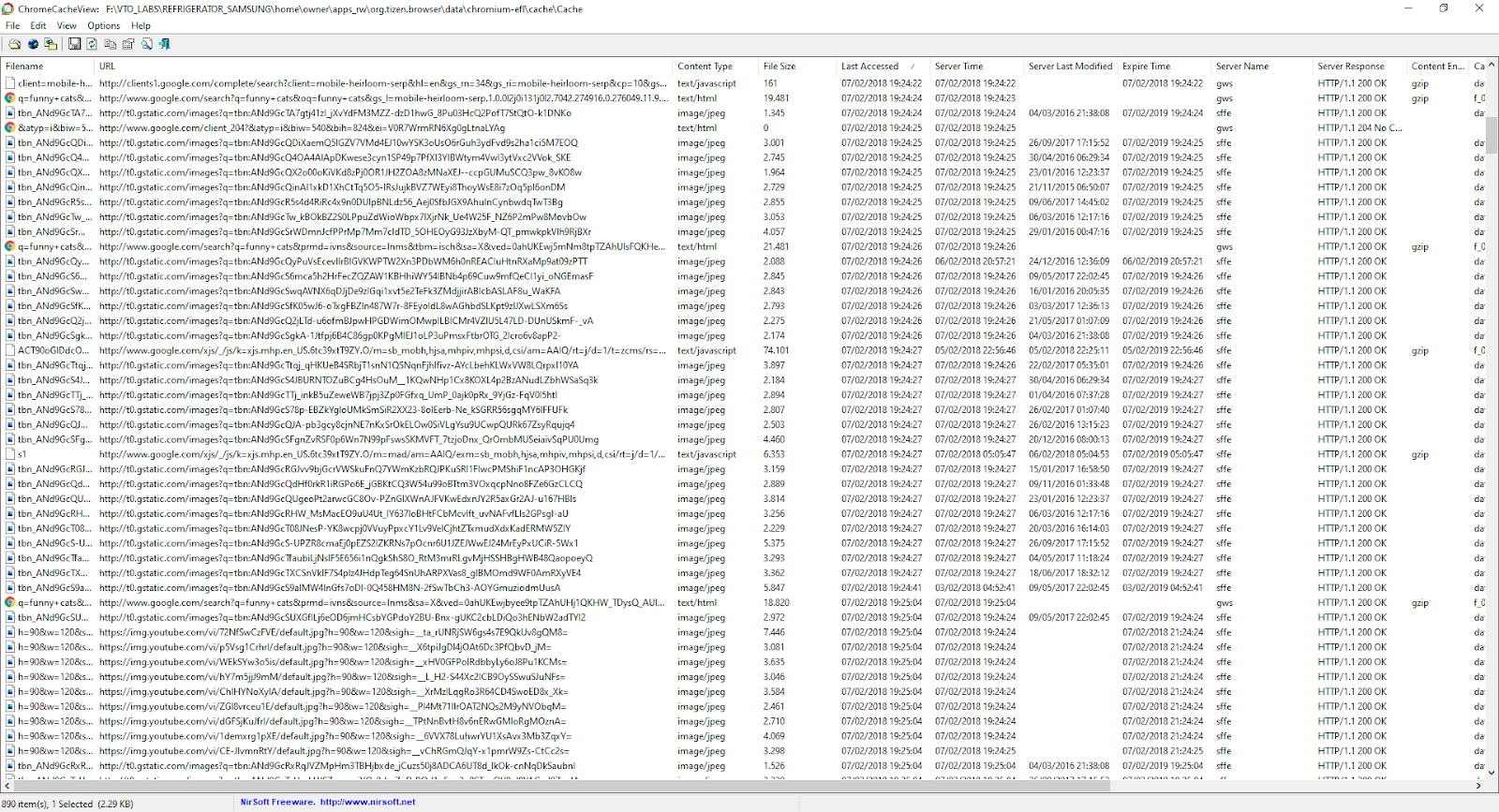Toggle sort on Last Accessed column header
Screen dimensions: 1499x812
coord(883,66)
